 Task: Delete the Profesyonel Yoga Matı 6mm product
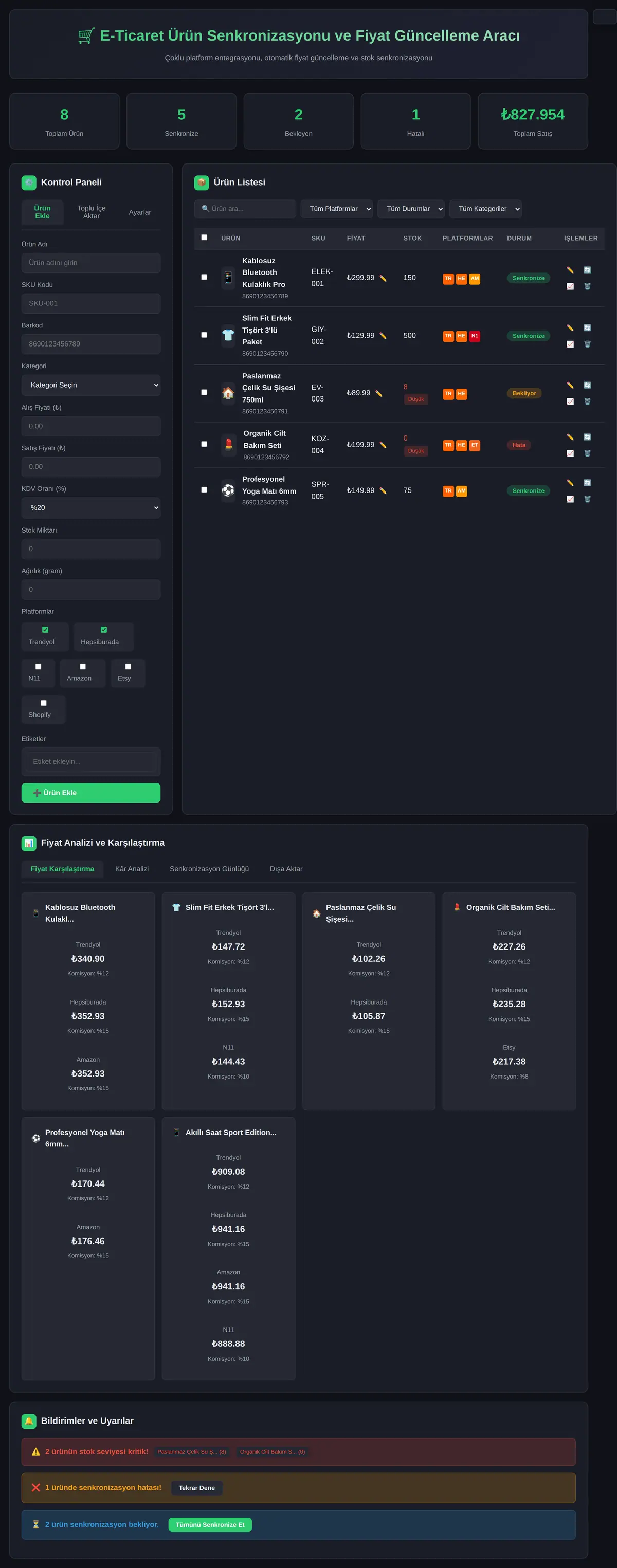(x=587, y=499)
